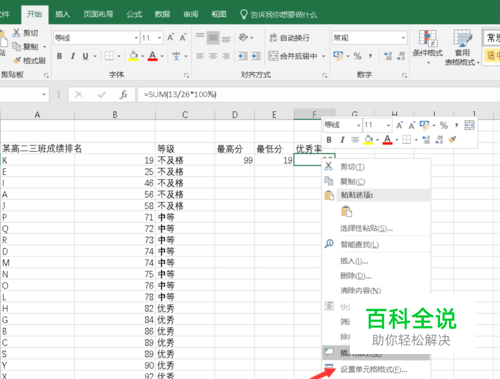Choose 删除 (Delete) in context menu
Viewport: 500px width, 379px height.
pos(376,276)
